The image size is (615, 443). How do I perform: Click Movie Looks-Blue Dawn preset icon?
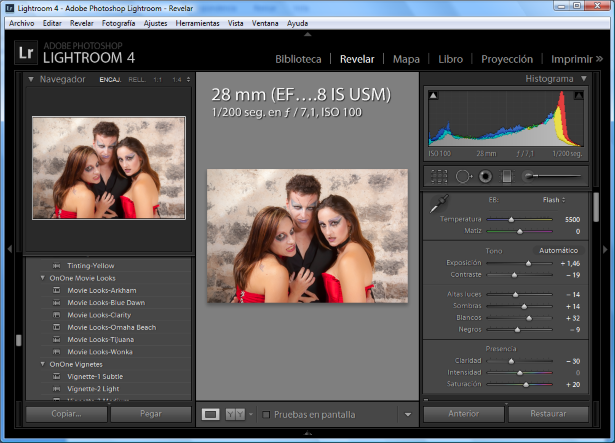56,303
